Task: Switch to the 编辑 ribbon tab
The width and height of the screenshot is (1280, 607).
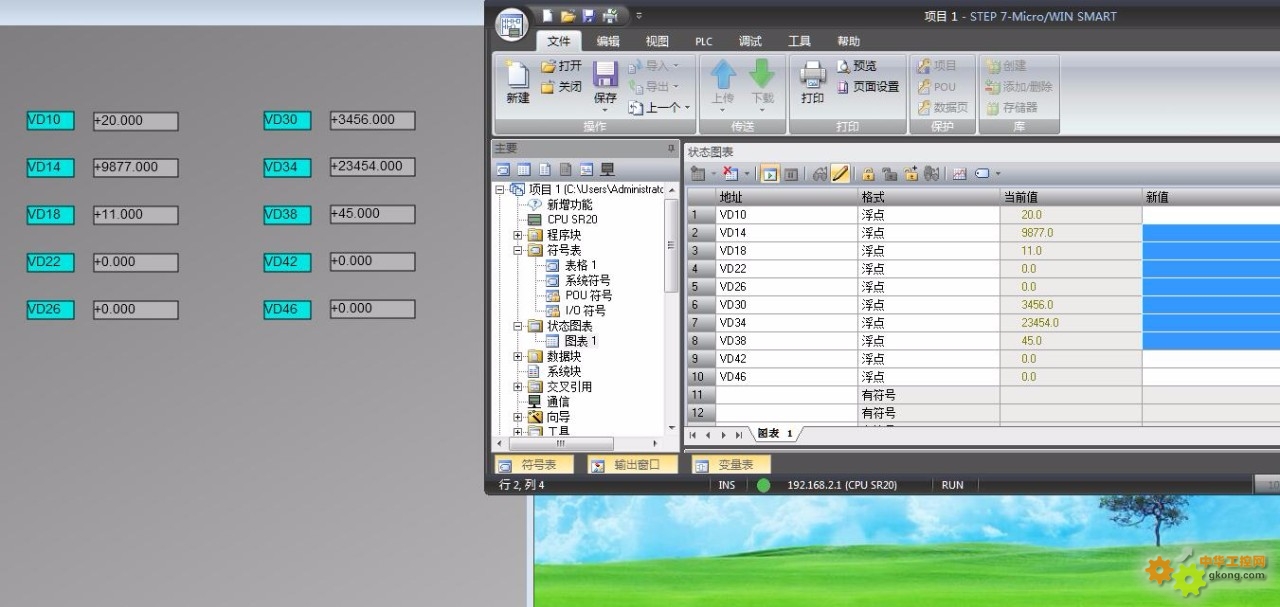Action: click(608, 41)
